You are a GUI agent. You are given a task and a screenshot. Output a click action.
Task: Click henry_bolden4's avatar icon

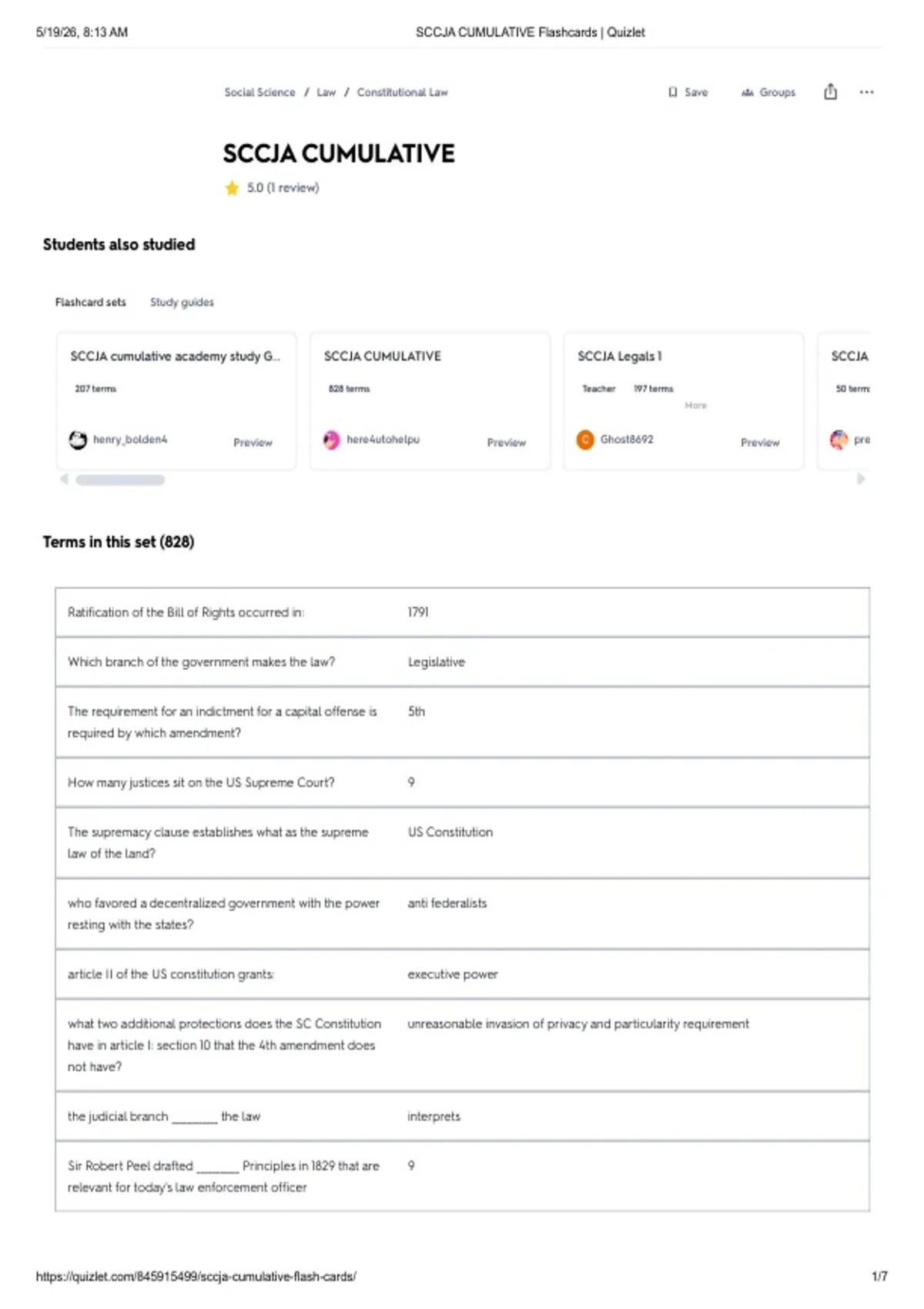point(78,440)
